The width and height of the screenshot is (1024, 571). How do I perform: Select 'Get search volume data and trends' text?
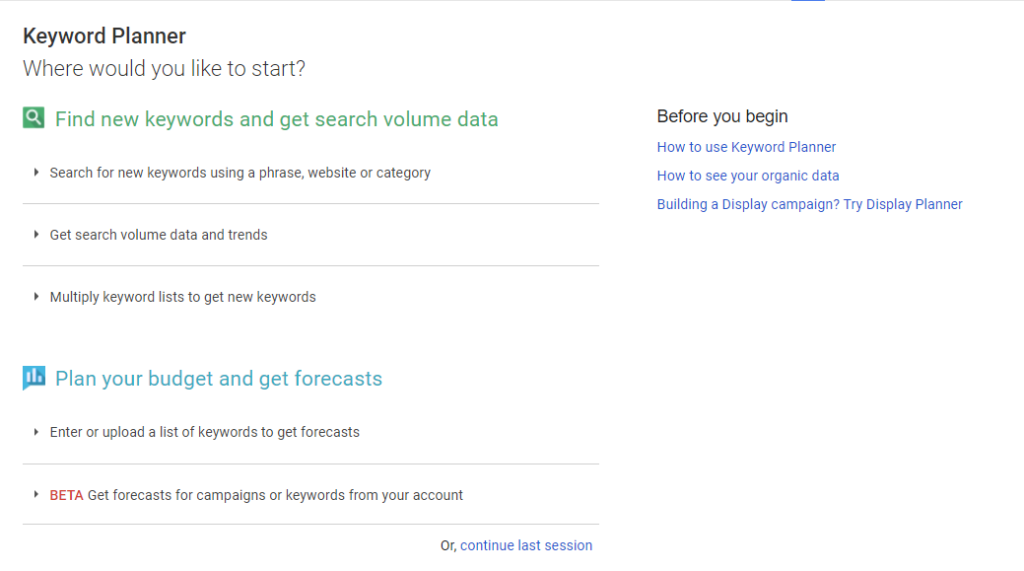[159, 235]
